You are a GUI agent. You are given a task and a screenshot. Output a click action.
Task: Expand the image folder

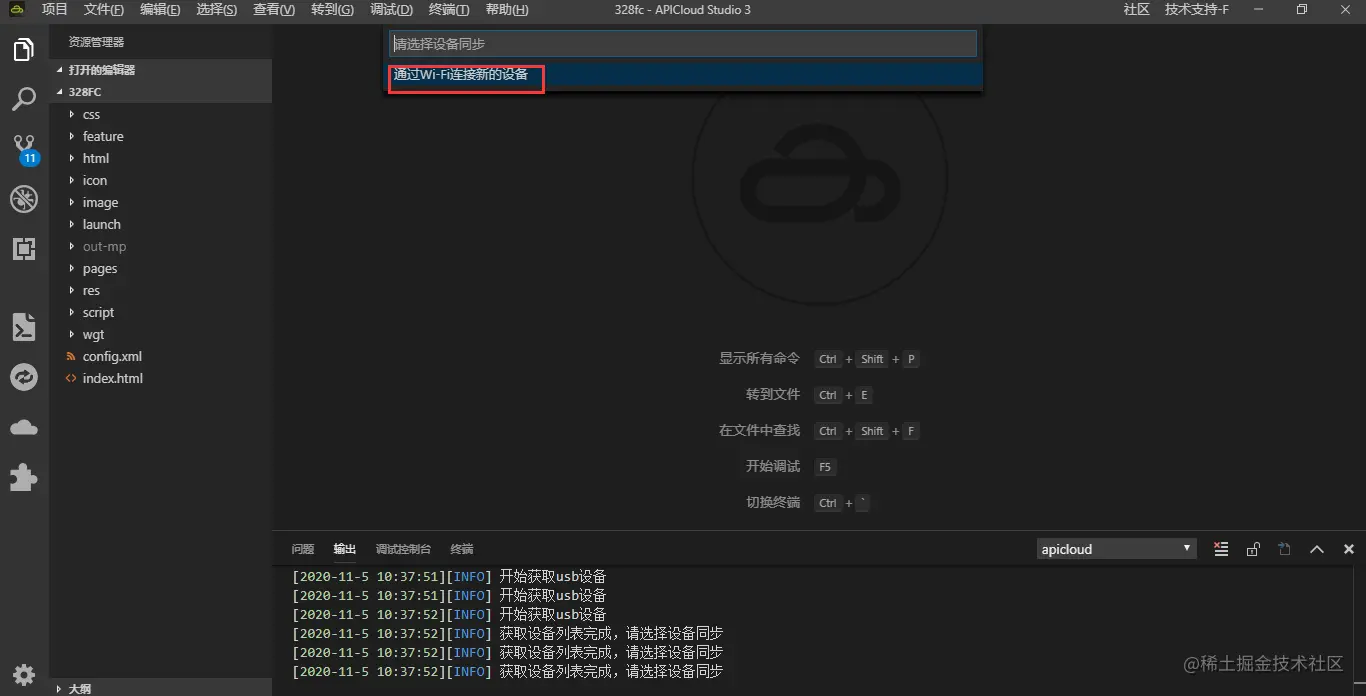pyautogui.click(x=160, y=202)
